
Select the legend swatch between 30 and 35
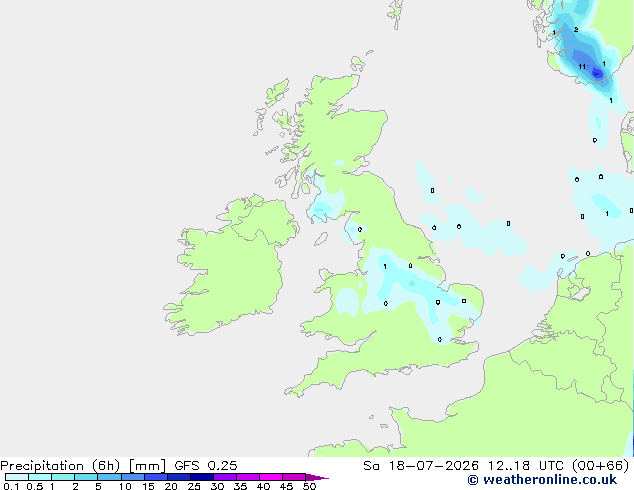click(225, 477)
